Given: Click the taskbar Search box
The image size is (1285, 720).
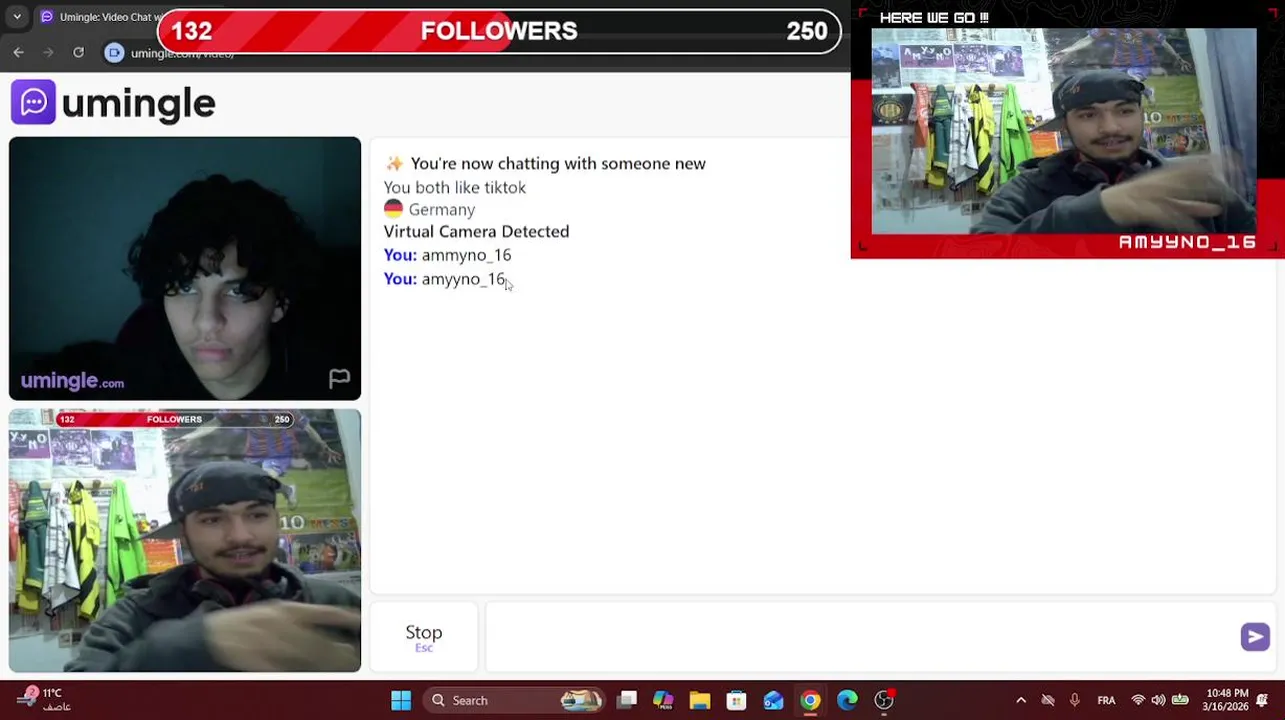Looking at the screenshot, I should pos(514,700).
